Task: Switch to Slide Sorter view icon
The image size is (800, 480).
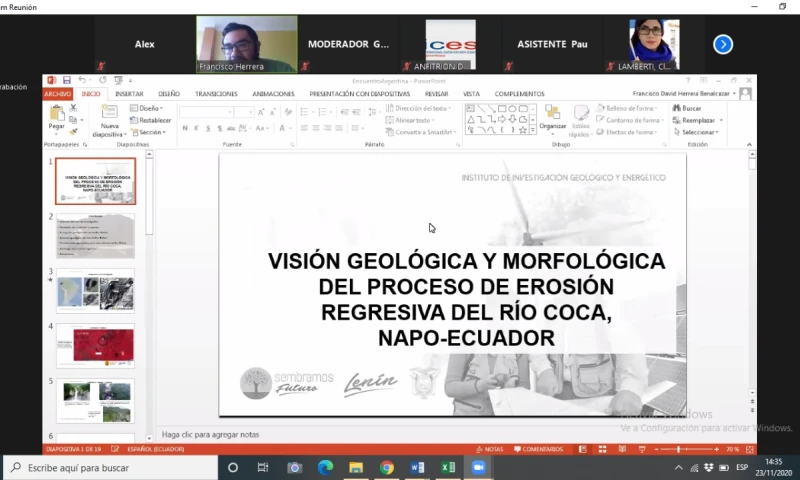Action: coord(603,449)
